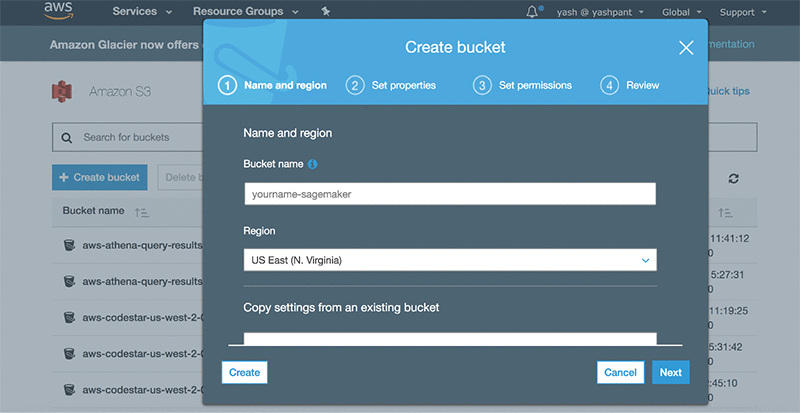Click the 5:27:31 timestamp cell
Screen dimensions: 800x413
[x=730, y=275]
